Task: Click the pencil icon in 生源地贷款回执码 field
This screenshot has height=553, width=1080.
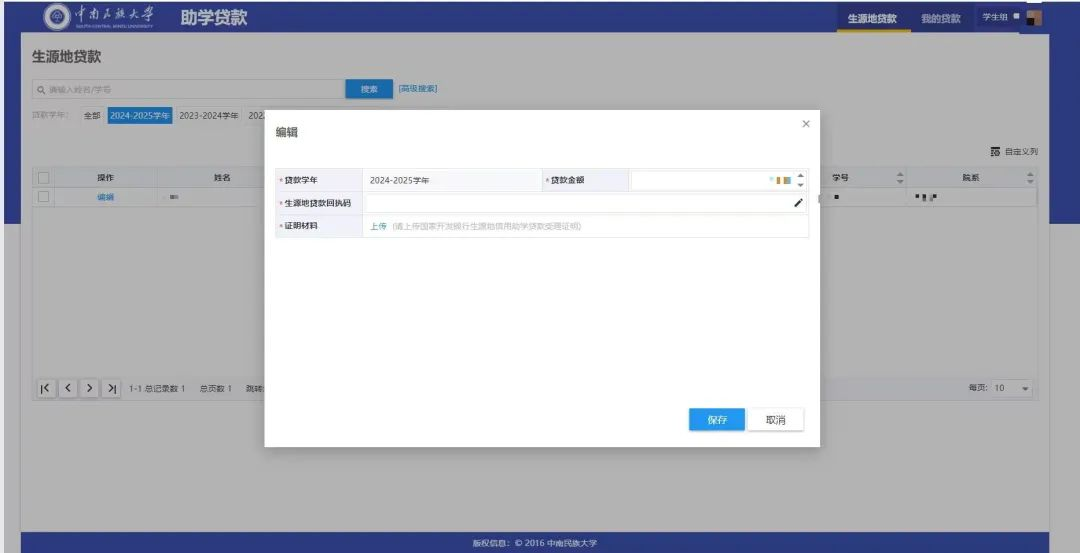Action: pyautogui.click(x=798, y=203)
